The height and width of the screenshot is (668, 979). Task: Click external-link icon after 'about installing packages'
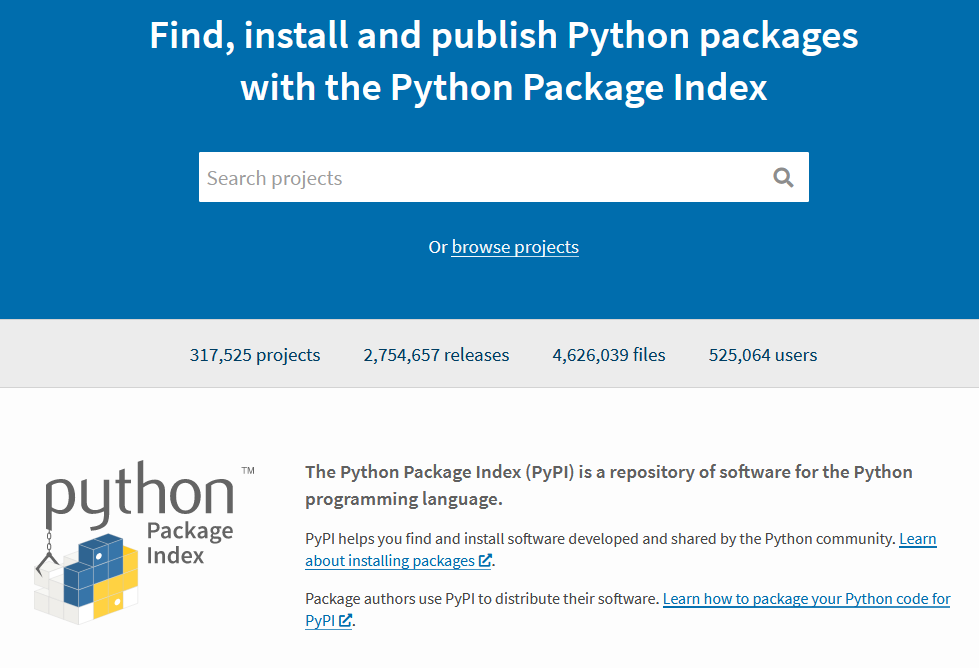click(485, 561)
